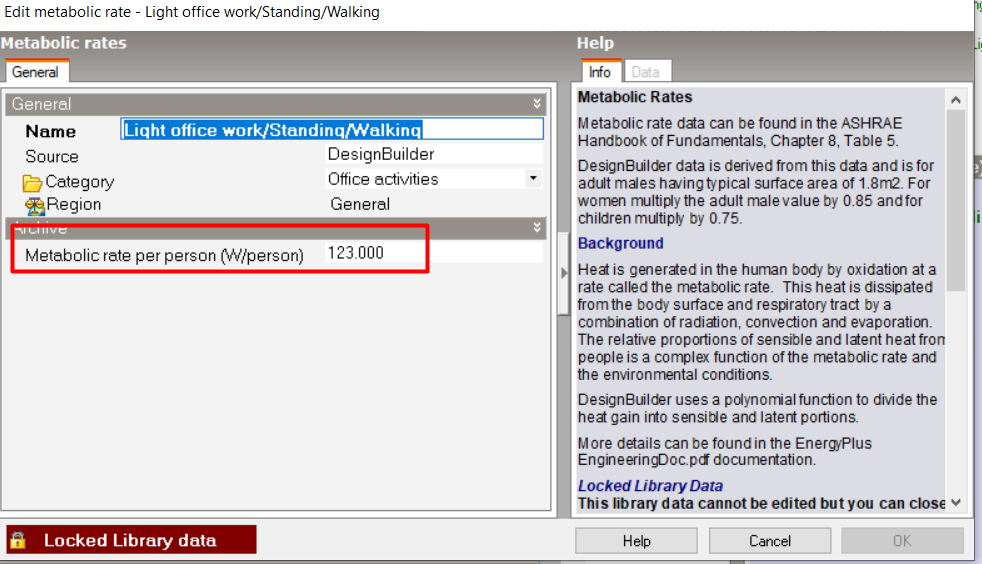Click the Metabolic rate per person label
This screenshot has width=982, height=564.
click(x=165, y=255)
